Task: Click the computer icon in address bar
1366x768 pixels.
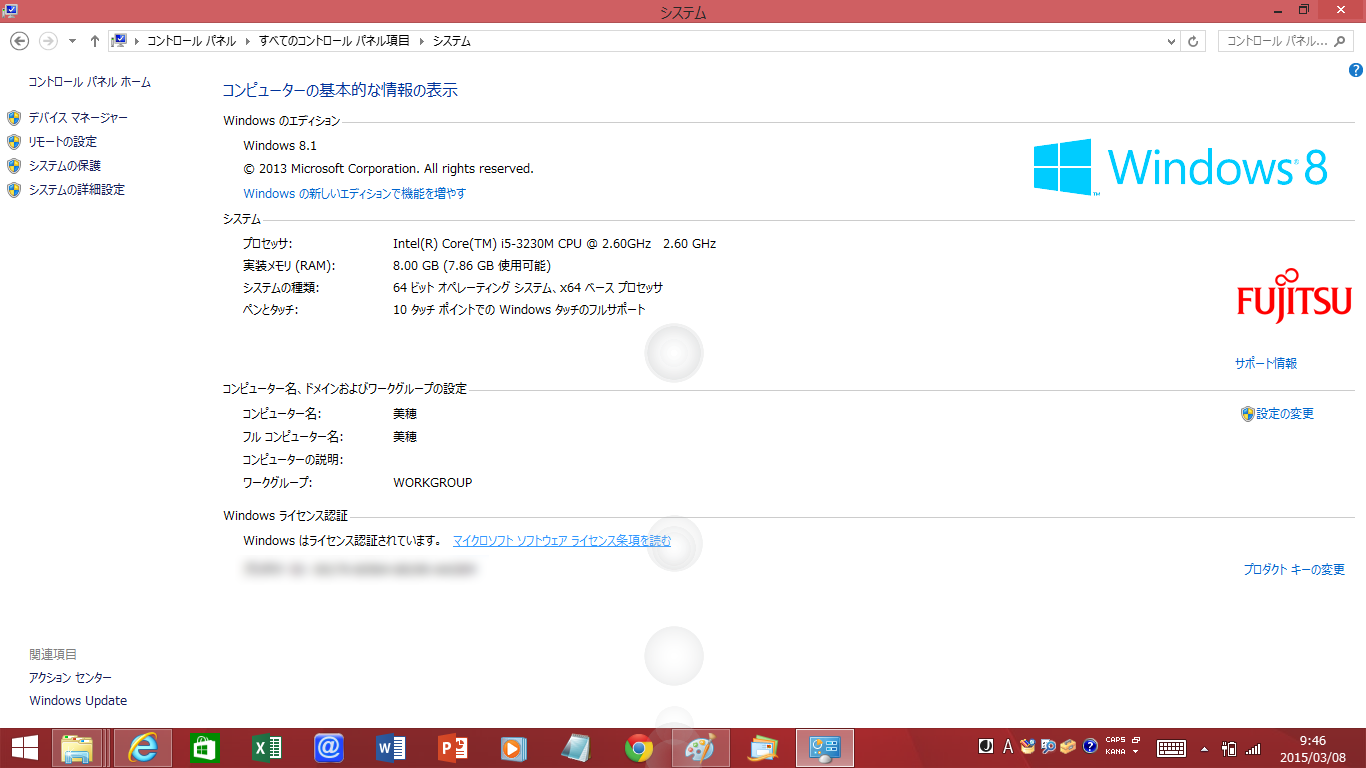Action: 119,41
